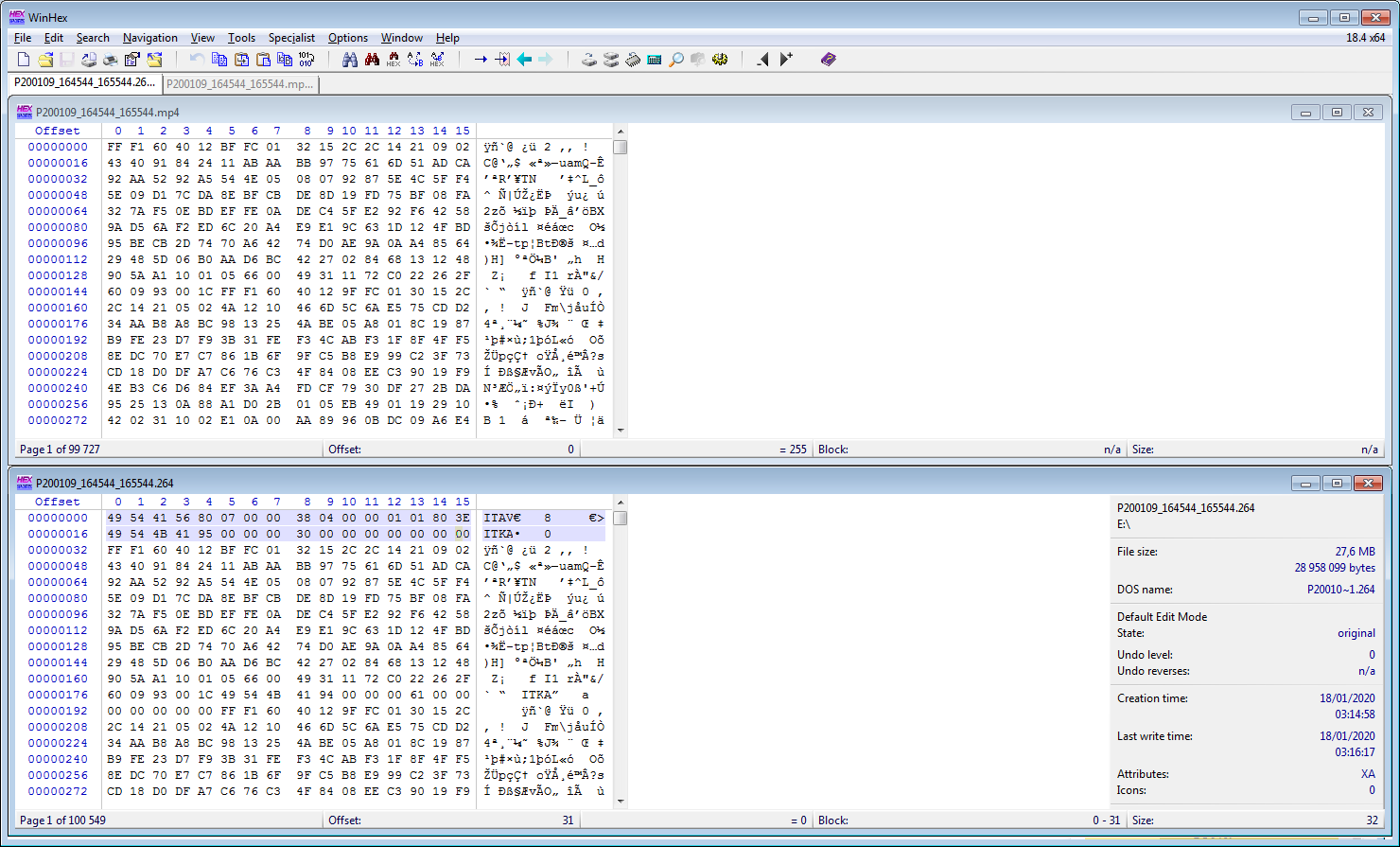Open the Navigation menu
The image size is (1400, 847).
coord(150,38)
